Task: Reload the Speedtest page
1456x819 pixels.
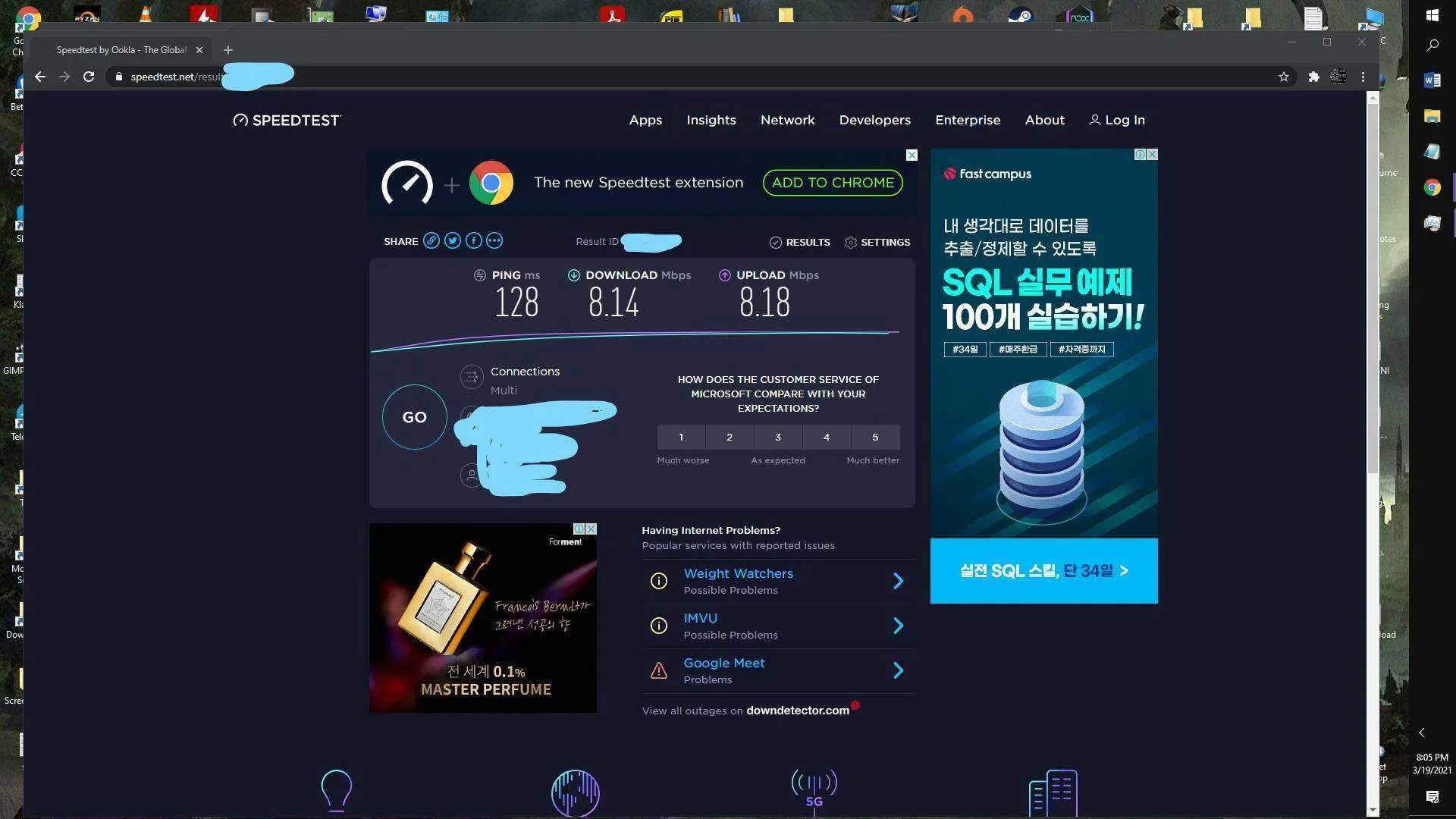Action: pos(89,77)
